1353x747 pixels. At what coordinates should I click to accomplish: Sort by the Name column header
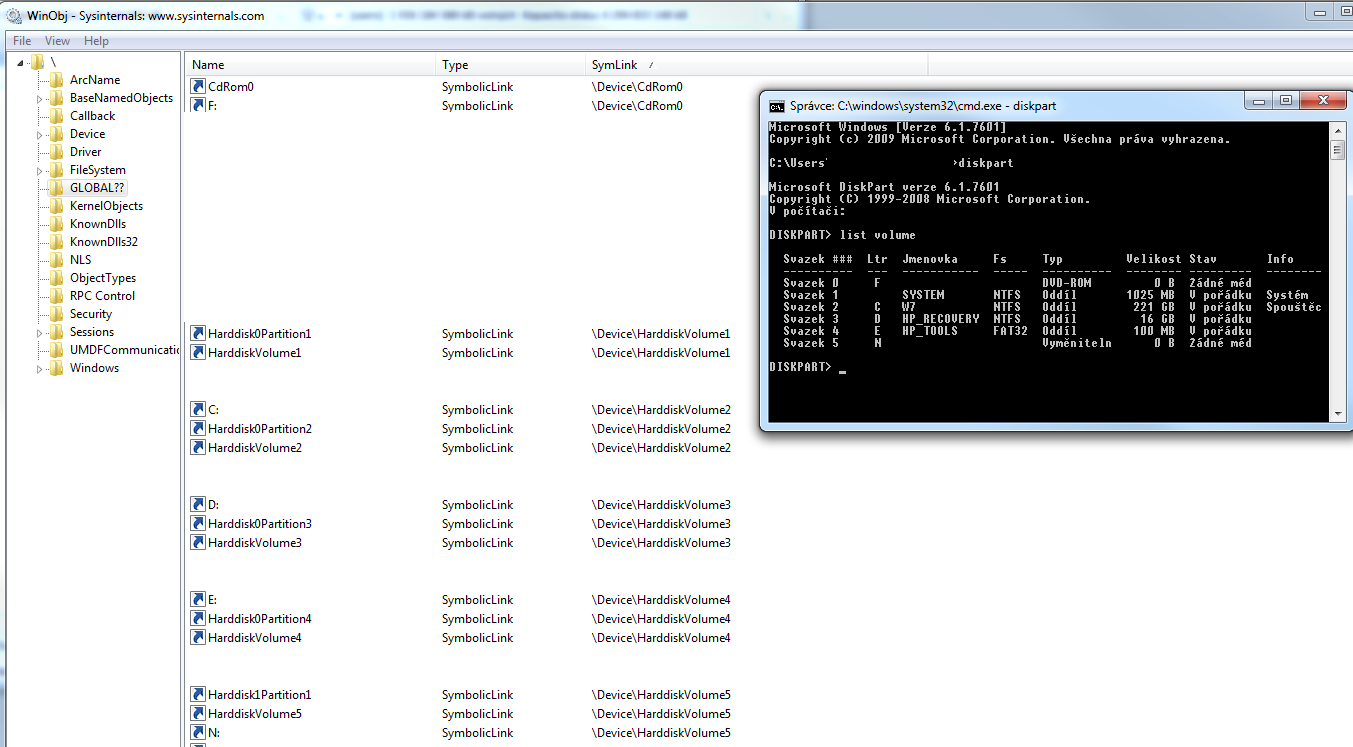[x=311, y=65]
